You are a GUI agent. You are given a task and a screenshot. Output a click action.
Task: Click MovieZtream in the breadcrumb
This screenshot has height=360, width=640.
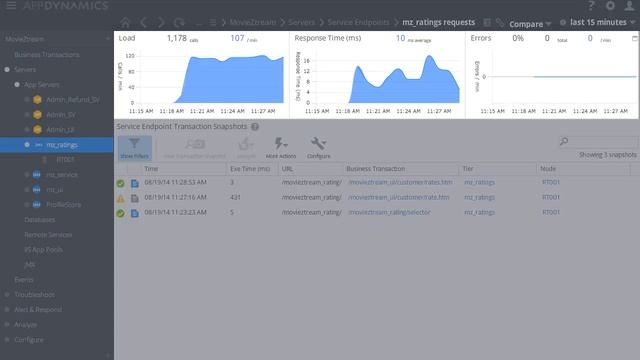pos(252,22)
